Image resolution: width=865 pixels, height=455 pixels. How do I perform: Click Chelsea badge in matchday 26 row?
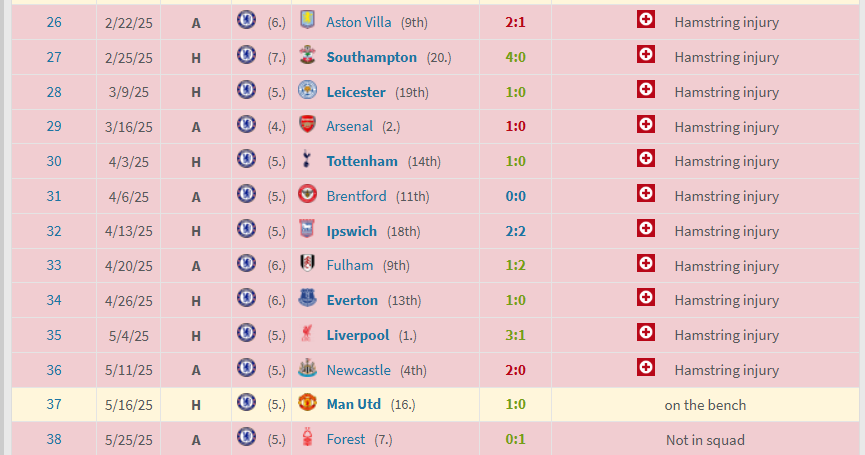pyautogui.click(x=246, y=20)
